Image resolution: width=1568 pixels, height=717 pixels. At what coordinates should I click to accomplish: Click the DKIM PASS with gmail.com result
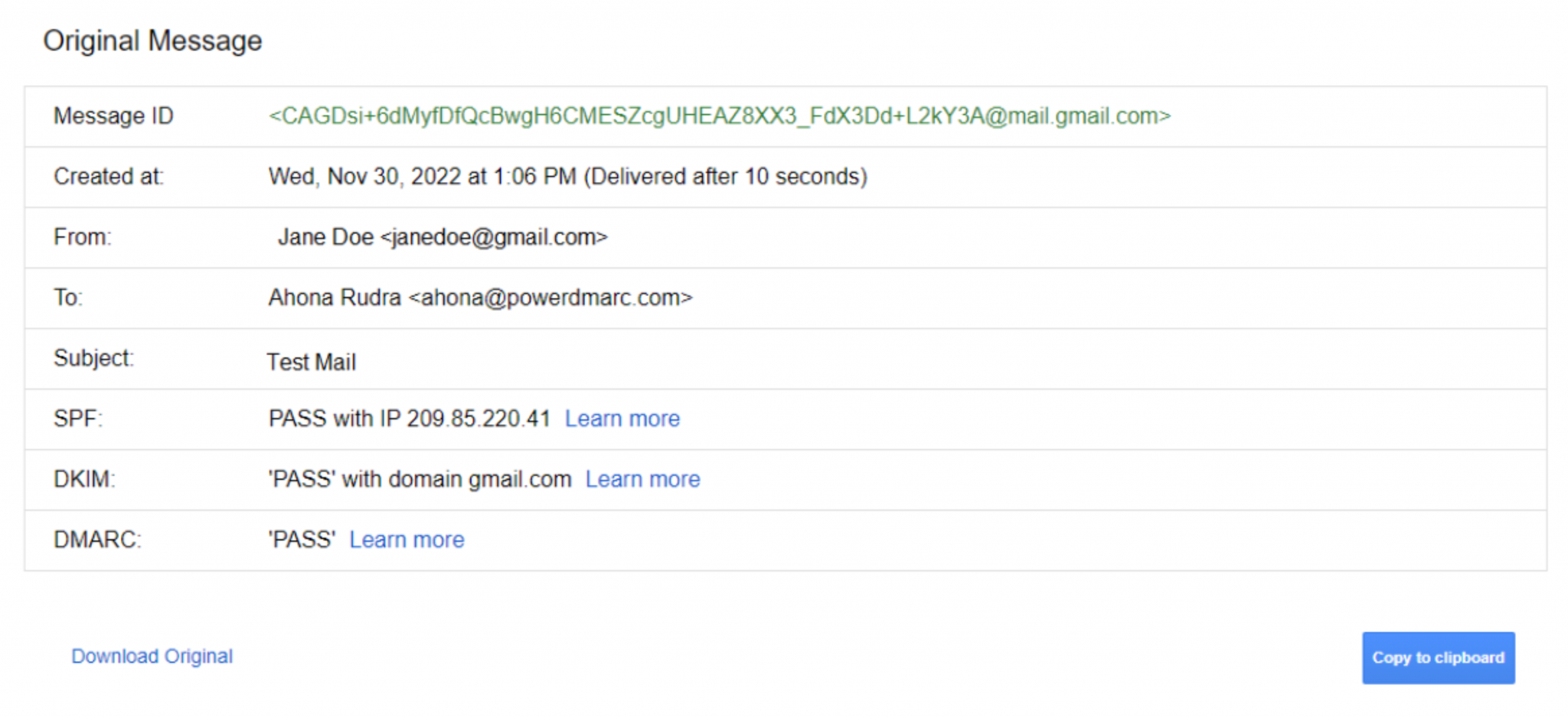419,478
